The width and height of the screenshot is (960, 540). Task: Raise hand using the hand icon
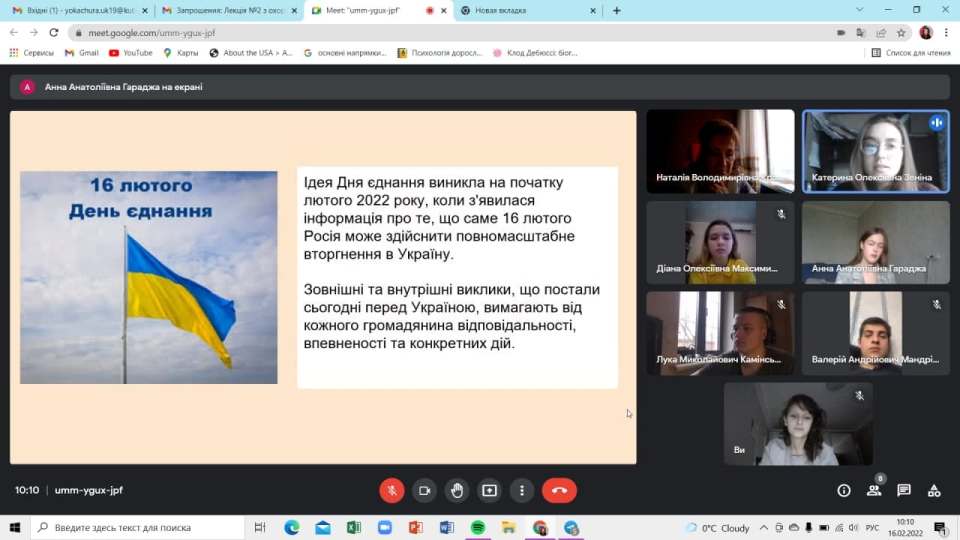457,490
